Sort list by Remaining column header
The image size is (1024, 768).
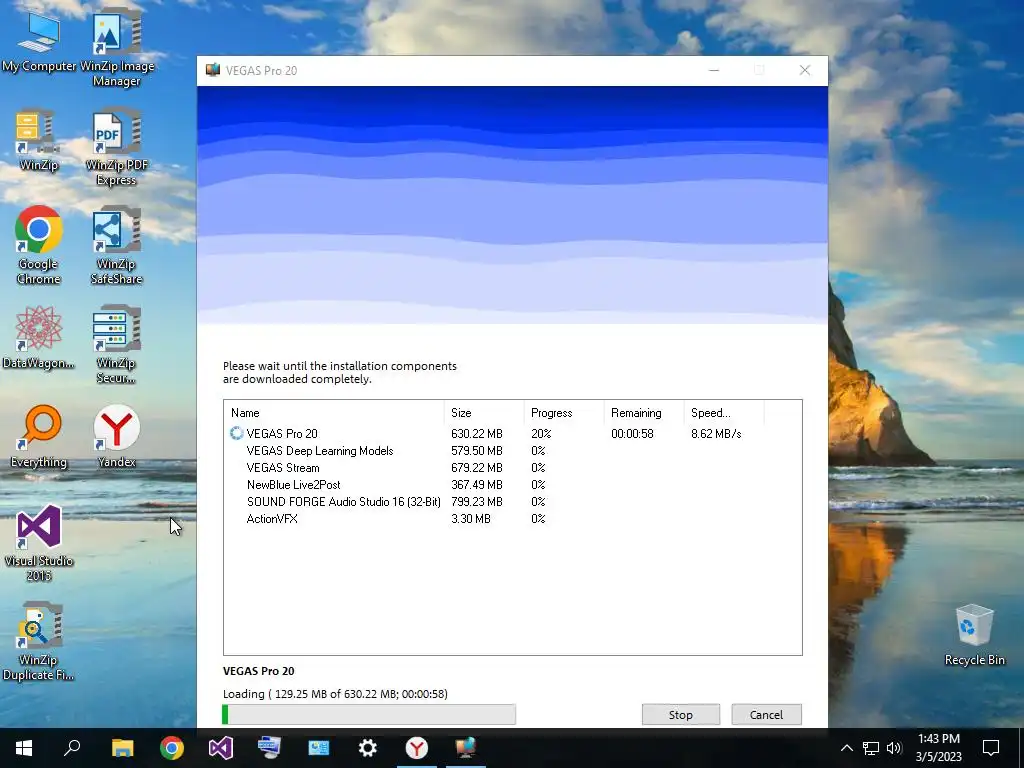(643, 413)
